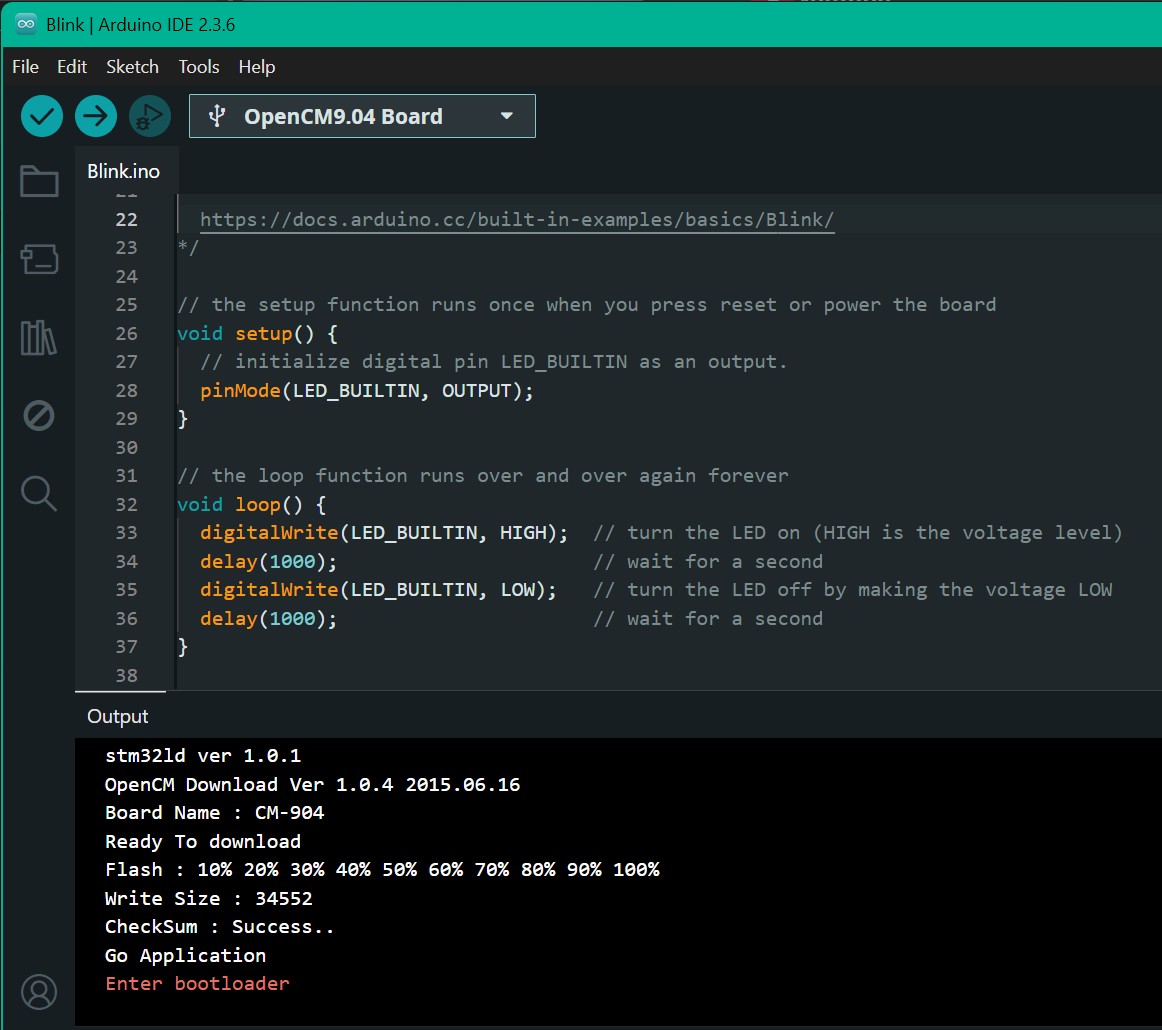Image resolution: width=1162 pixels, height=1030 pixels.
Task: Click the 'Write Size : 34552' output line
Action: pos(208,899)
